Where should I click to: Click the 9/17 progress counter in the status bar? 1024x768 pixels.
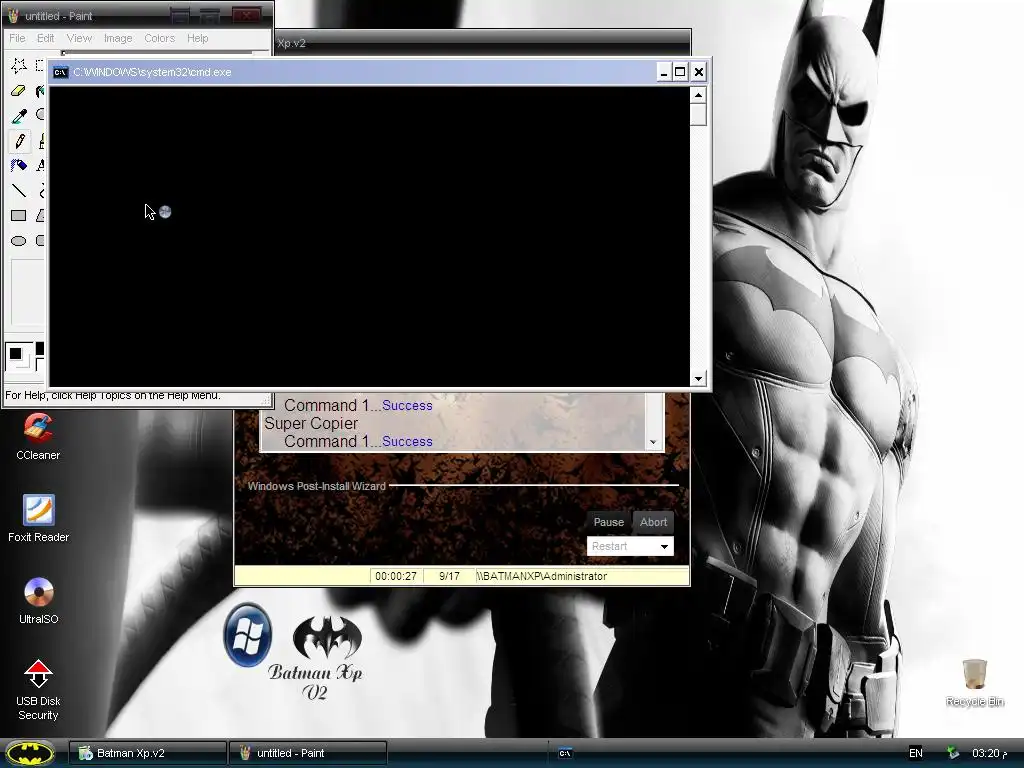point(449,576)
